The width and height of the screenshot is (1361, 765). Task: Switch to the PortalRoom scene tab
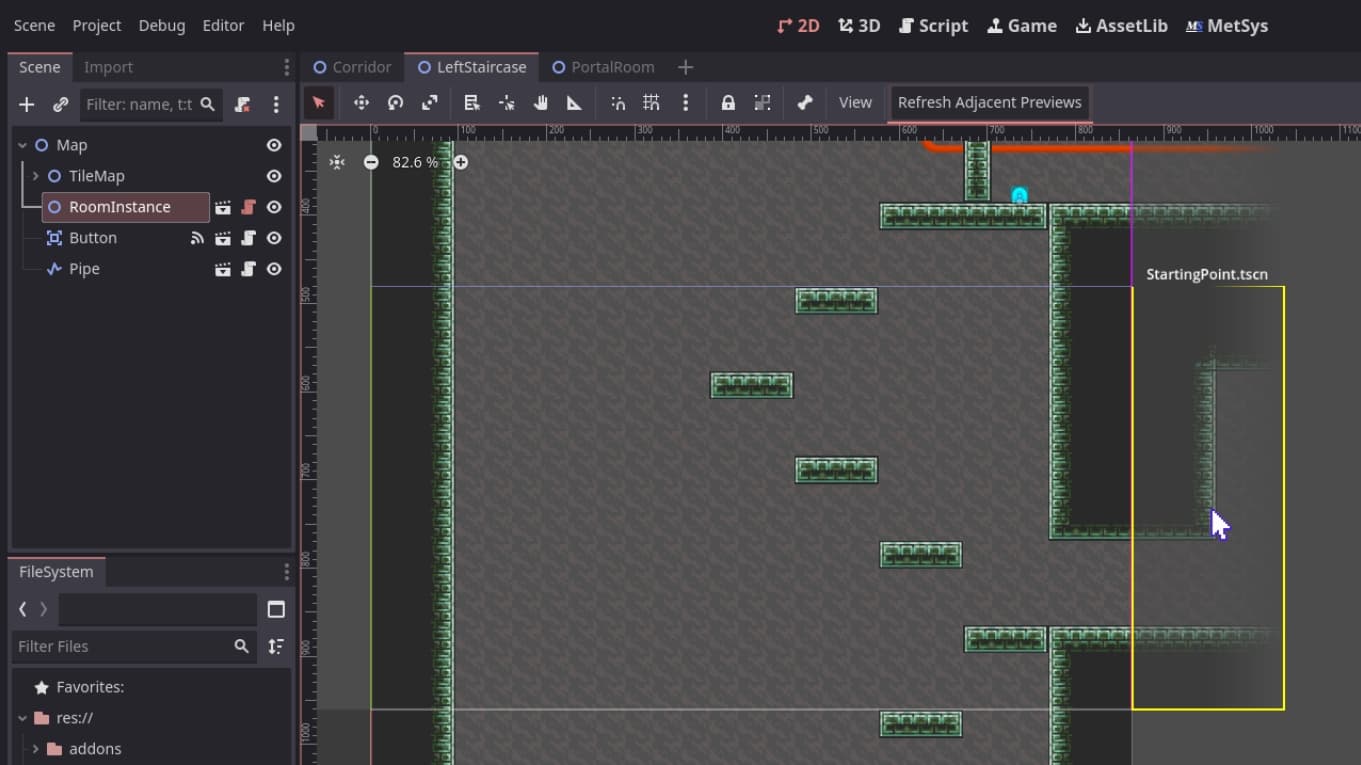click(611, 67)
